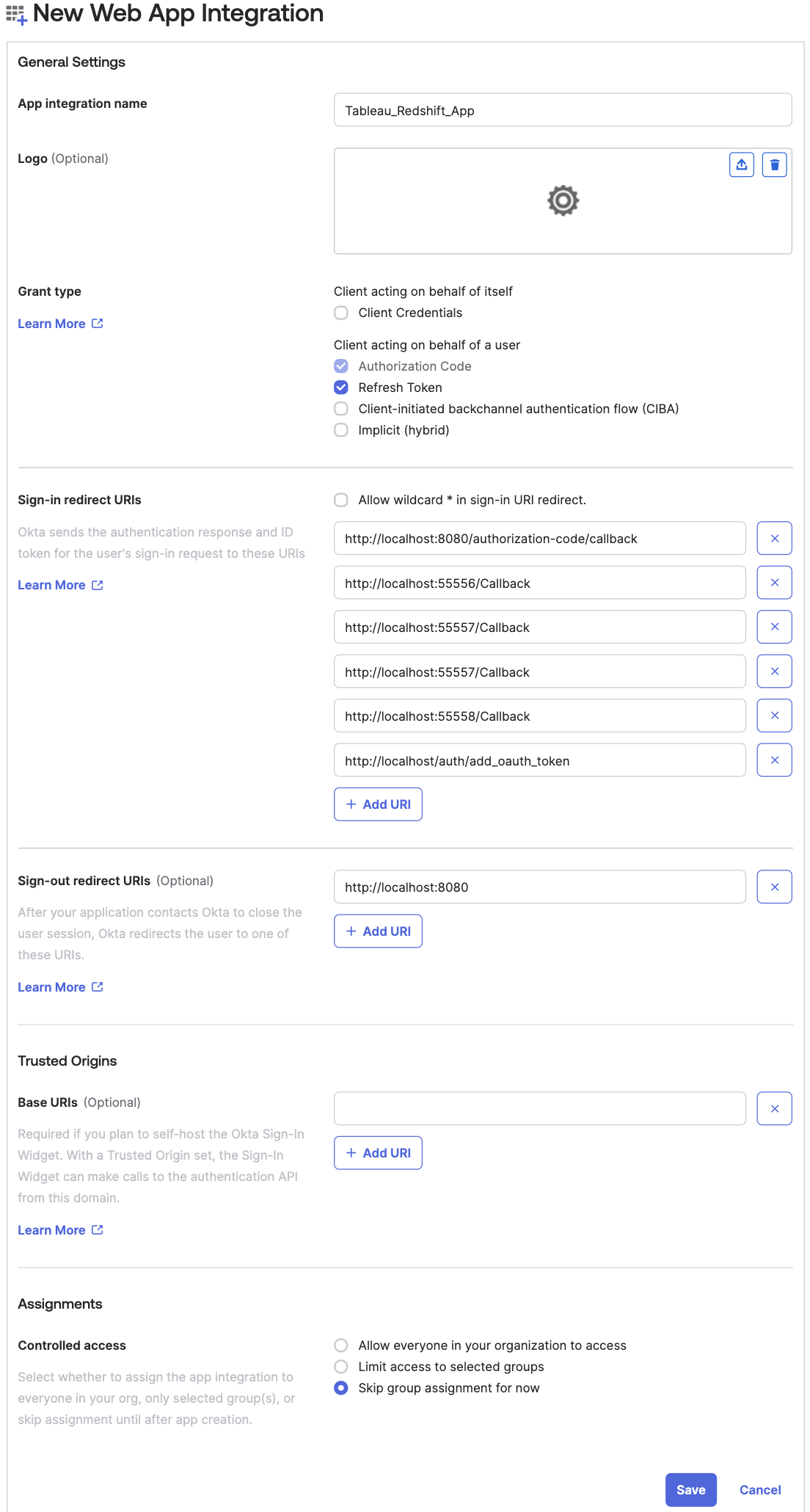Uncheck the Refresh Token checkbox
The height and width of the screenshot is (1512, 810).
point(341,388)
